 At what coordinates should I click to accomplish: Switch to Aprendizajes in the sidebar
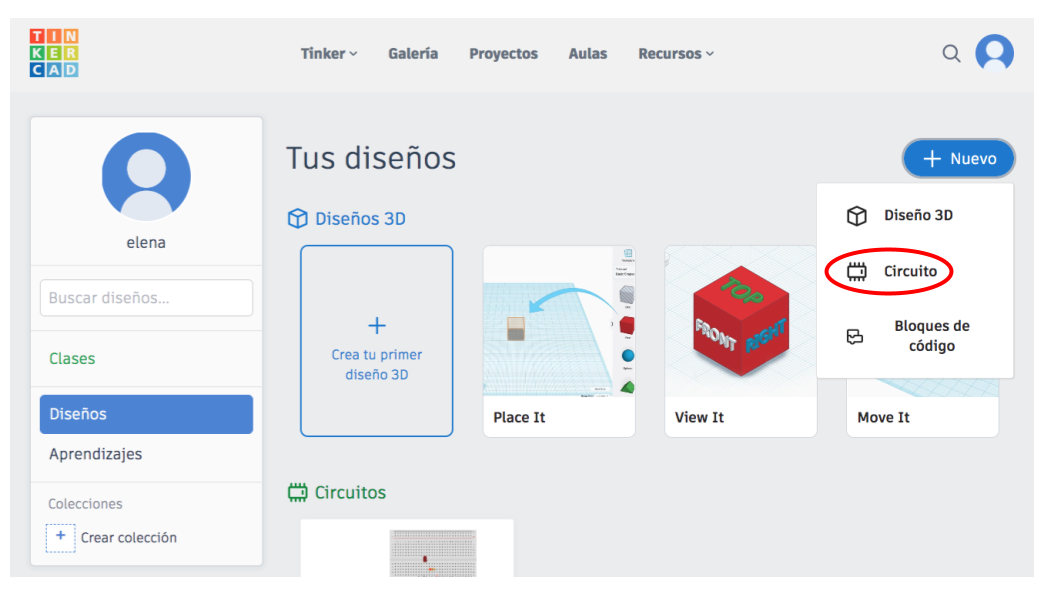pyautogui.click(x=95, y=454)
